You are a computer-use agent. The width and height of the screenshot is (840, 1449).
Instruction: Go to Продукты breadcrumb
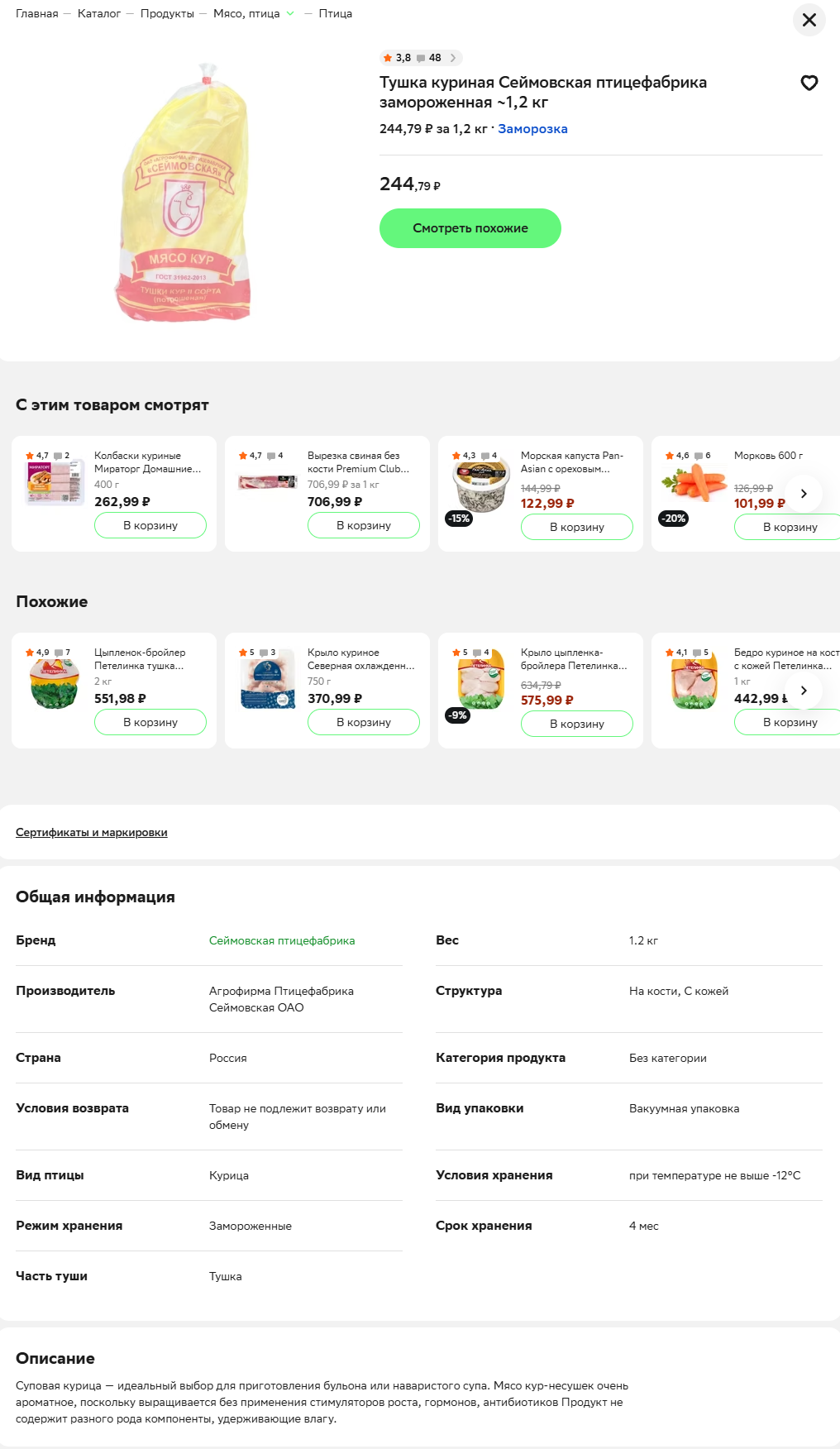coord(167,13)
